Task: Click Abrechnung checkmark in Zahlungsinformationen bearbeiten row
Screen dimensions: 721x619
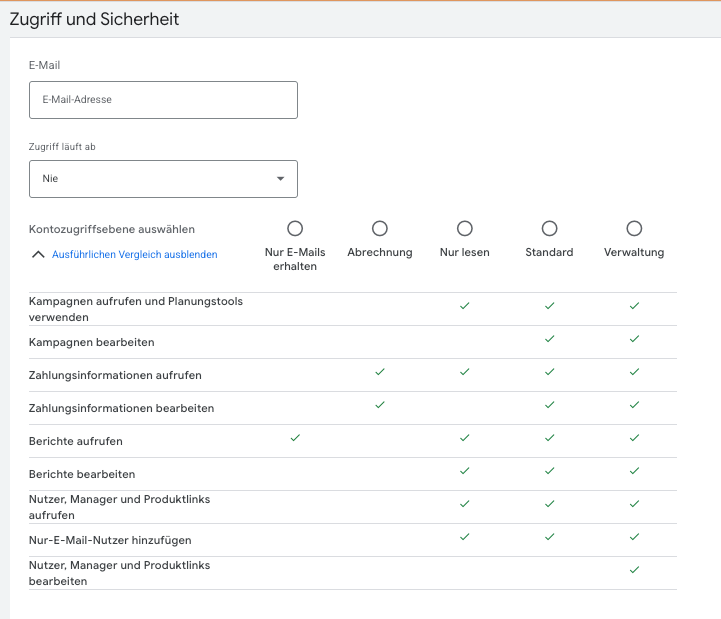Action: click(x=380, y=405)
